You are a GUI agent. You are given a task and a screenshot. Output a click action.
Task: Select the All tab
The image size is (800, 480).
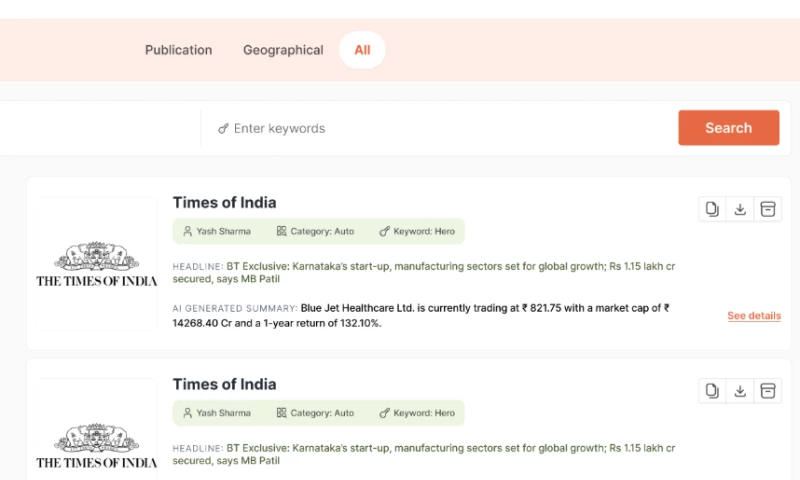[x=362, y=50]
